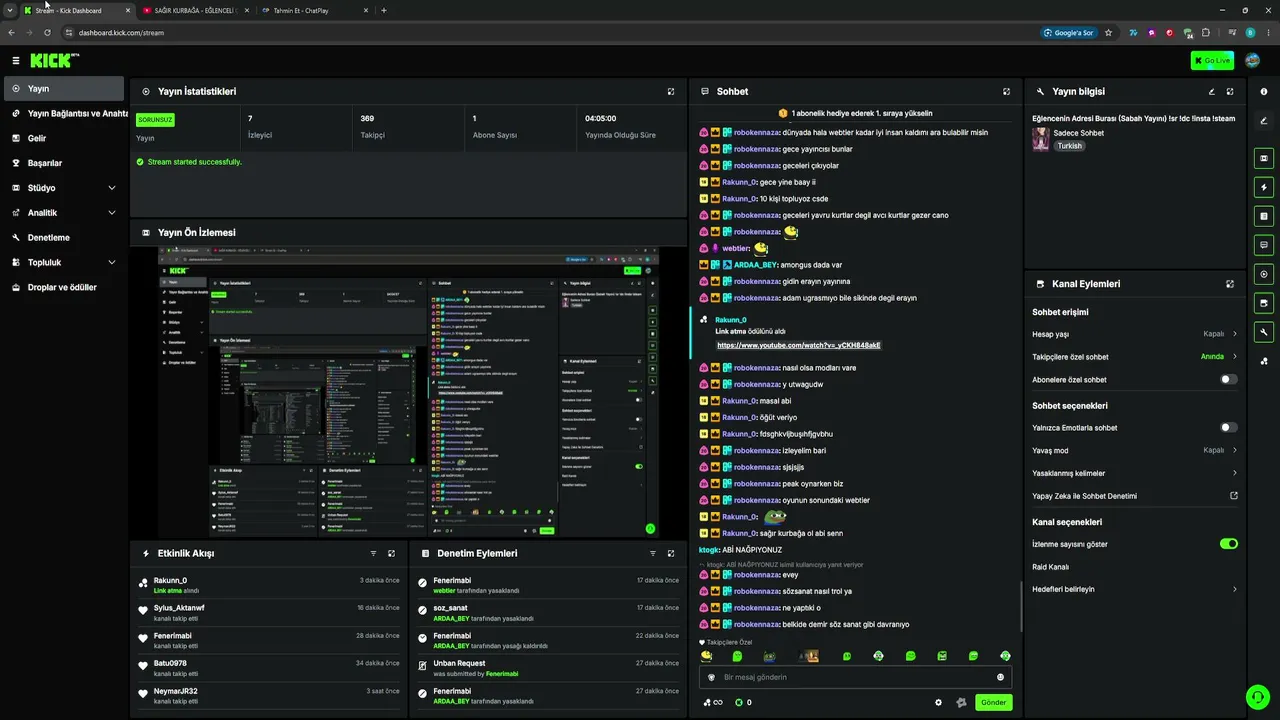Open Yavaş mod setting

click(1135, 450)
